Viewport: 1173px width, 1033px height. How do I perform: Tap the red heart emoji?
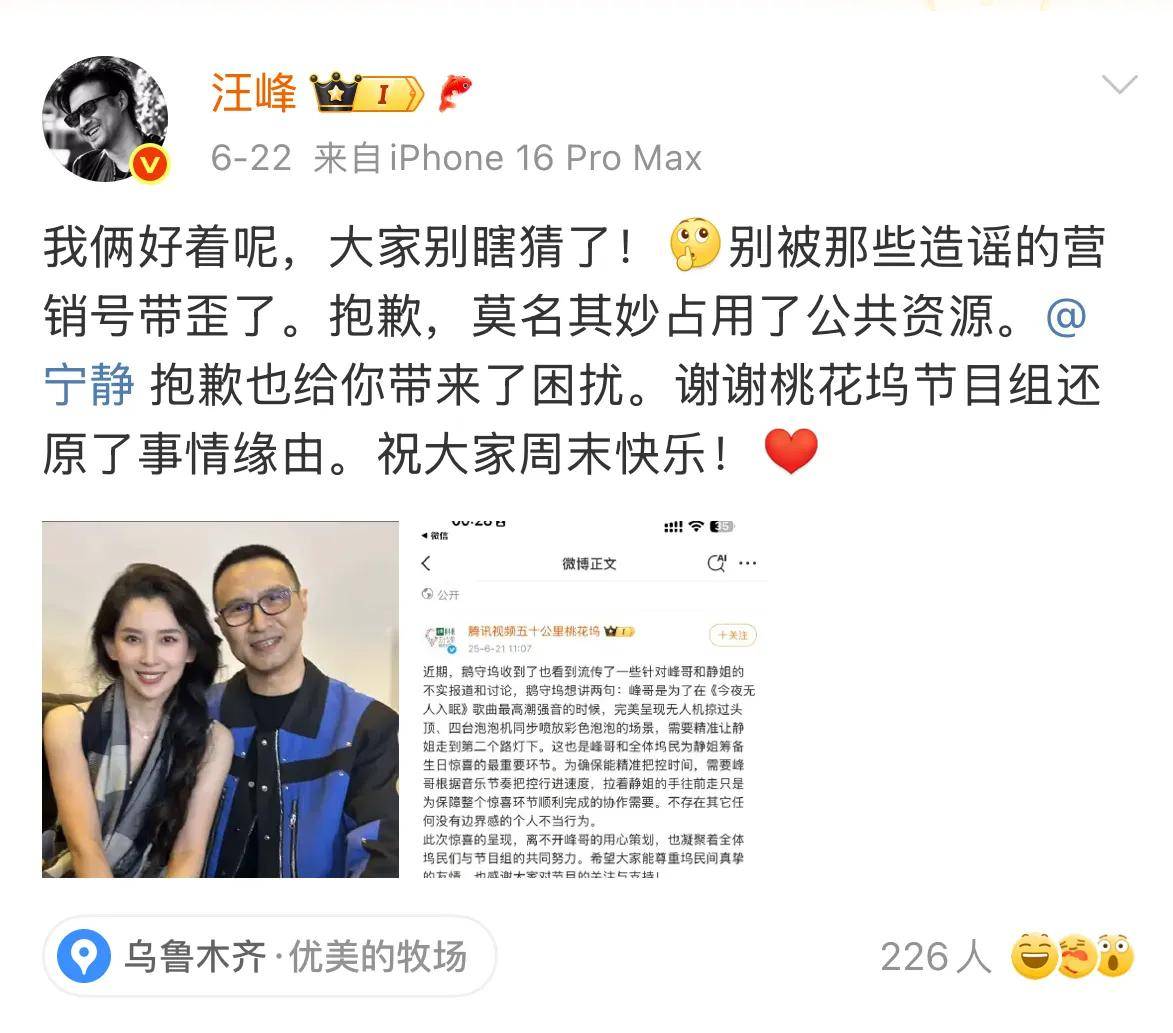tap(791, 451)
